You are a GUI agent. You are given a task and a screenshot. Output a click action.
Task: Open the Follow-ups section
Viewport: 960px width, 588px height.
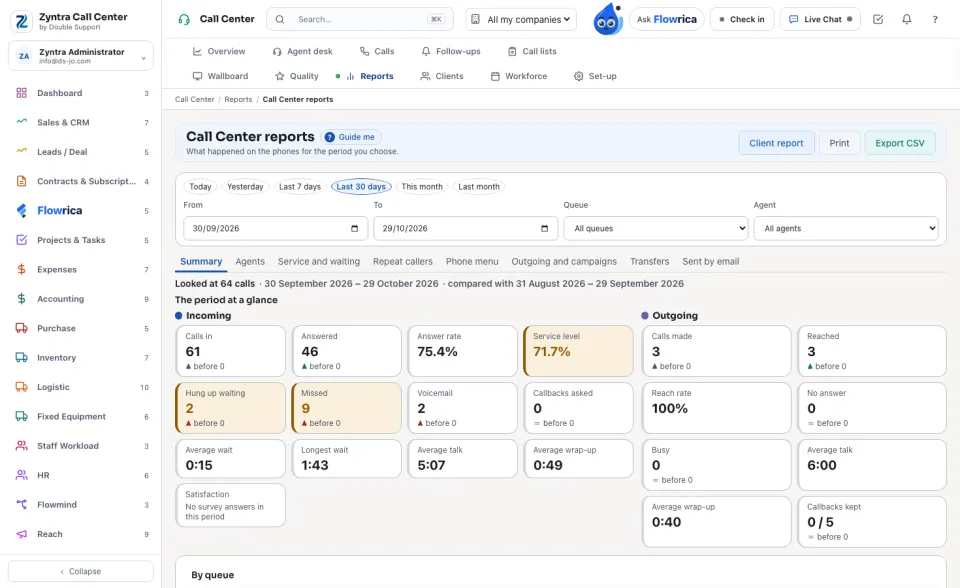(451, 51)
